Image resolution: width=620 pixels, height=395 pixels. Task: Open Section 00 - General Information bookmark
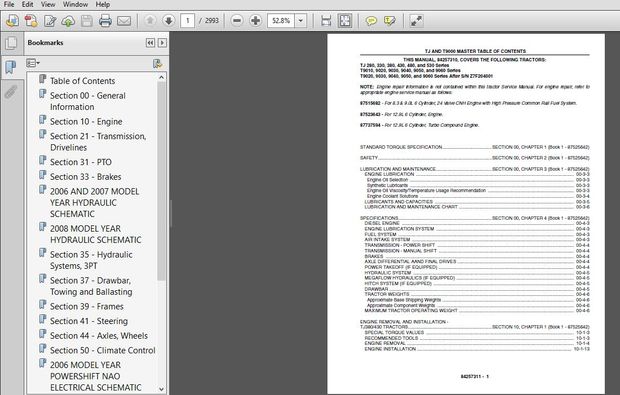tap(88, 101)
